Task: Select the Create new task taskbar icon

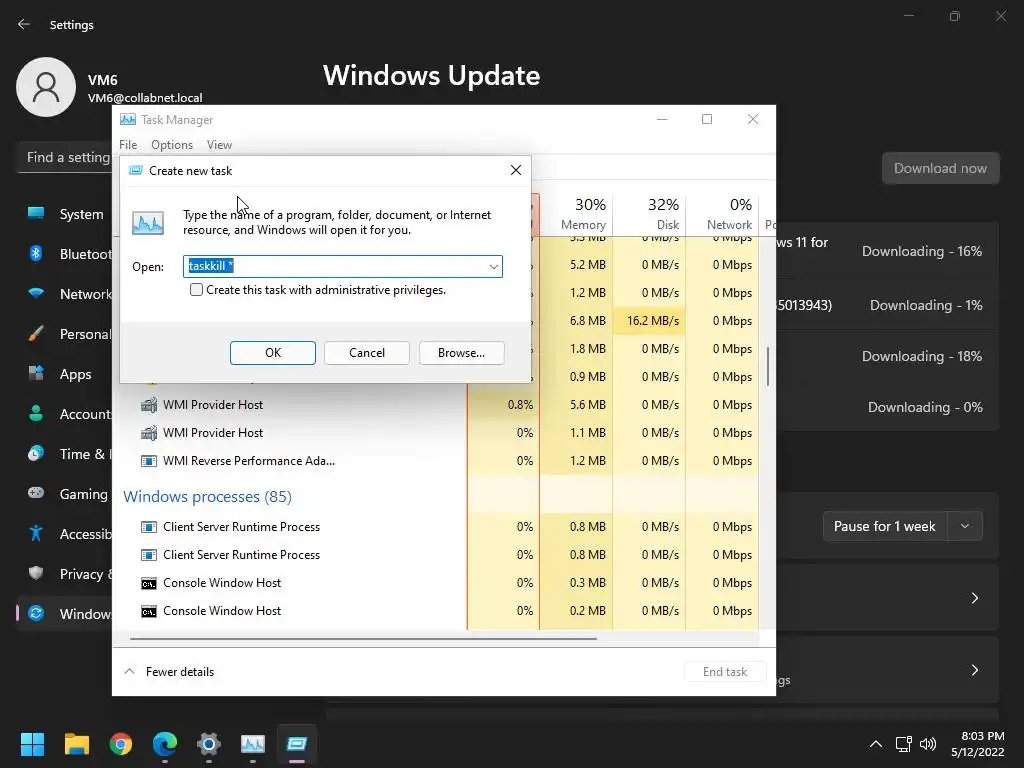Action: [x=296, y=744]
